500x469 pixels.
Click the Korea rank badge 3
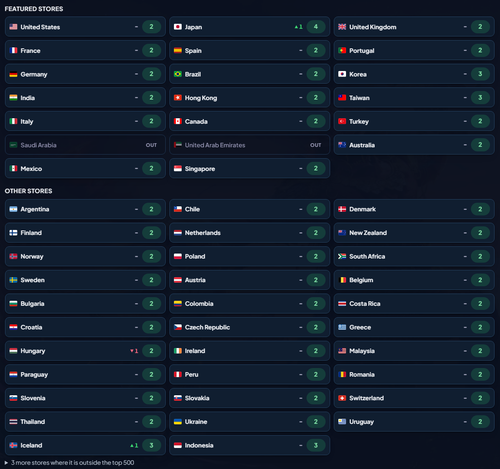(x=480, y=74)
